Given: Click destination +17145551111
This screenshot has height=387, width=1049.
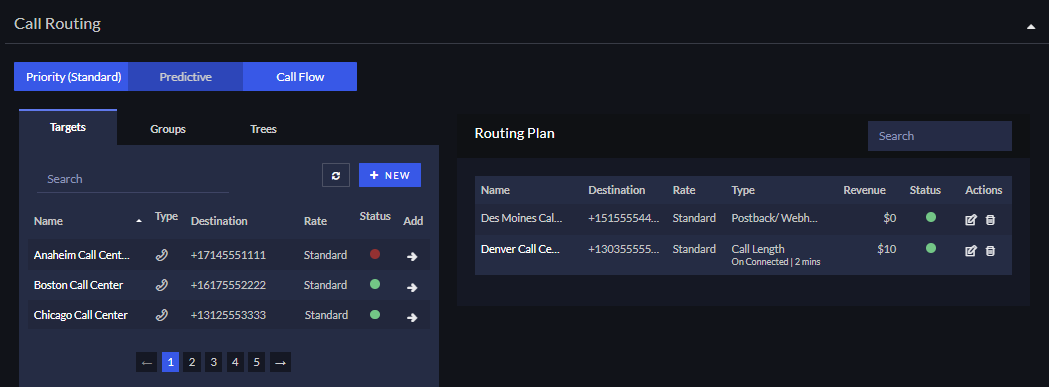Looking at the screenshot, I should pyautogui.click(x=228, y=255).
